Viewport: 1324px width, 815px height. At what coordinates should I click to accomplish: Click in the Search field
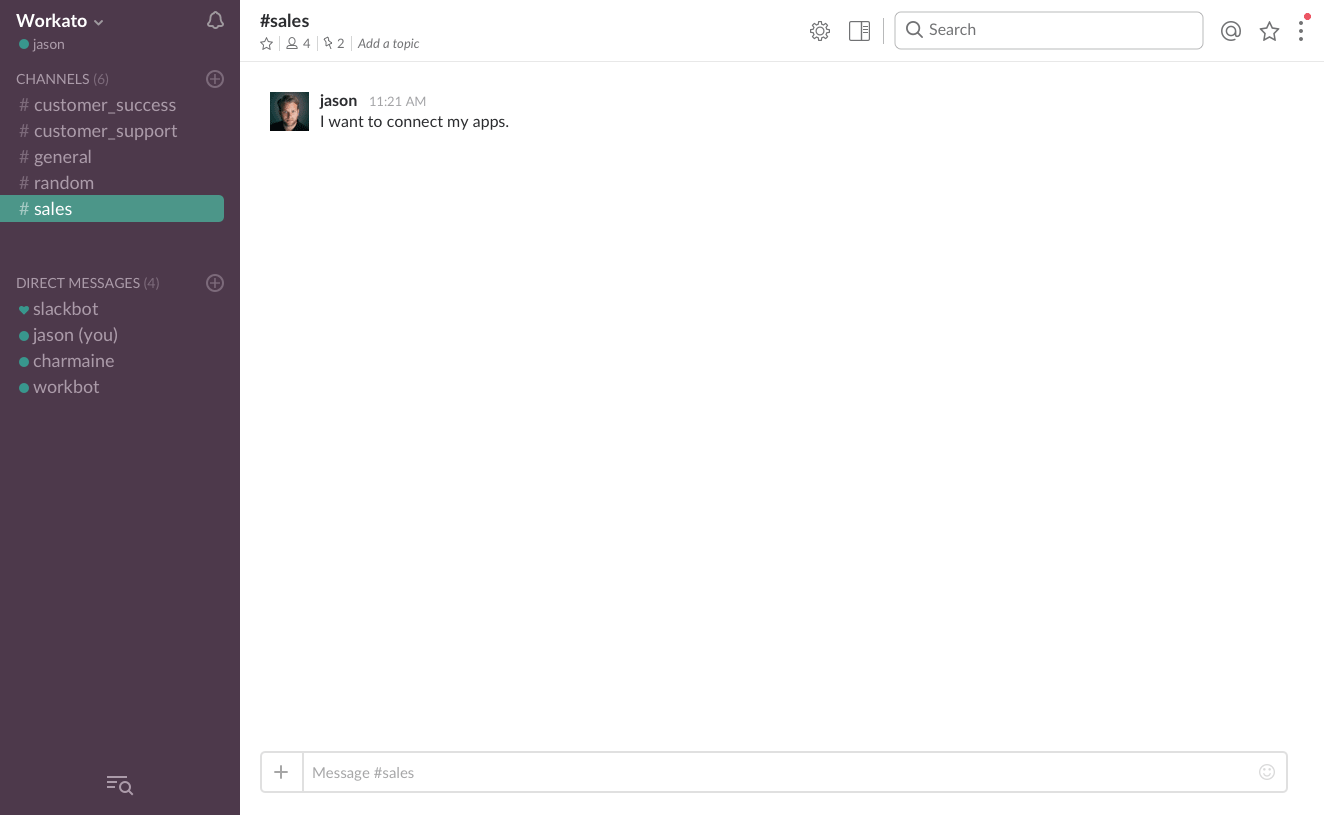click(x=1048, y=30)
